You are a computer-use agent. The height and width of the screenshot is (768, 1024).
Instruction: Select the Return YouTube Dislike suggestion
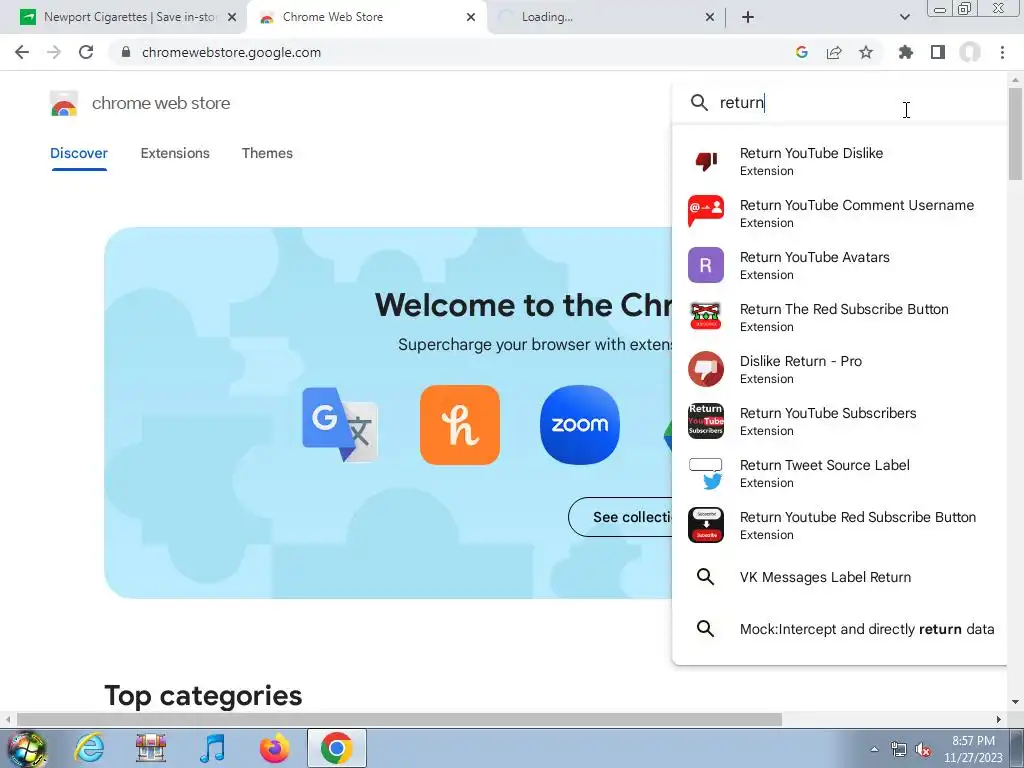pyautogui.click(x=839, y=161)
